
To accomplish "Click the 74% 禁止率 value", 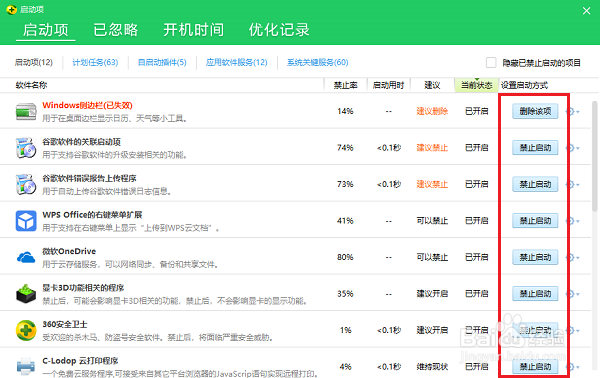I will pyautogui.click(x=345, y=148).
